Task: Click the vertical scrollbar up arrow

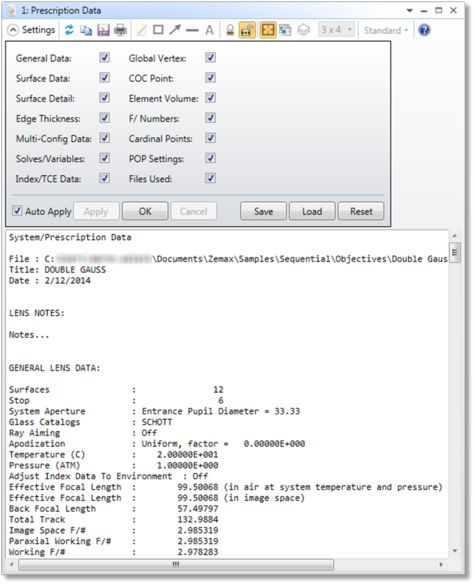Action: click(455, 236)
